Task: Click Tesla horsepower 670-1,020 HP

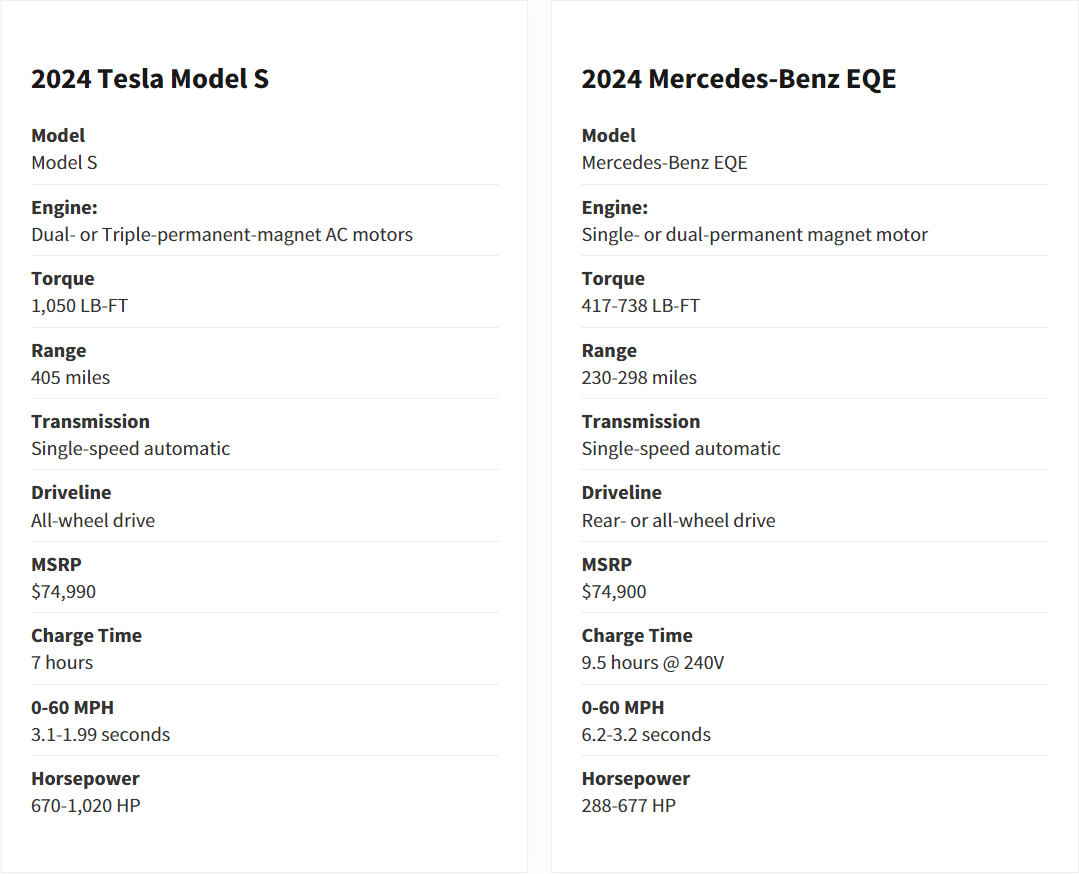Action: coord(85,805)
